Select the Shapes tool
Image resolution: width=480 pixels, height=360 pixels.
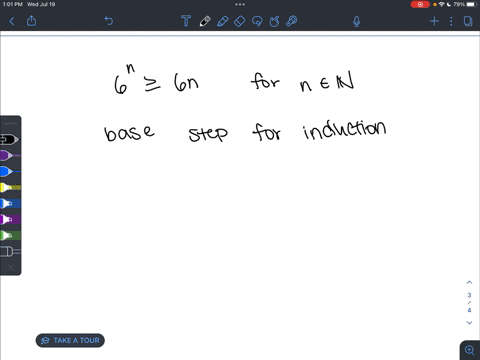(274, 21)
